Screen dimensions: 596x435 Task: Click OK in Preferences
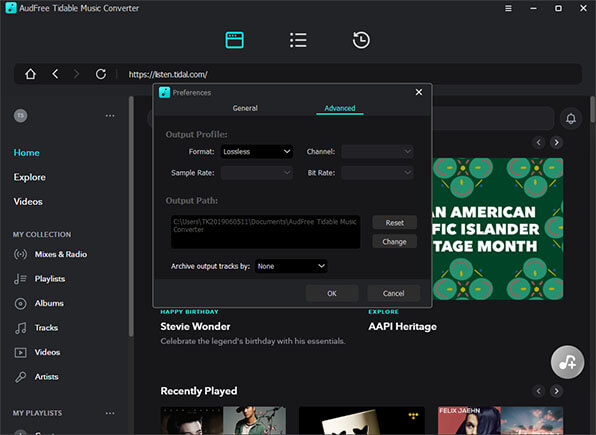pyautogui.click(x=332, y=293)
